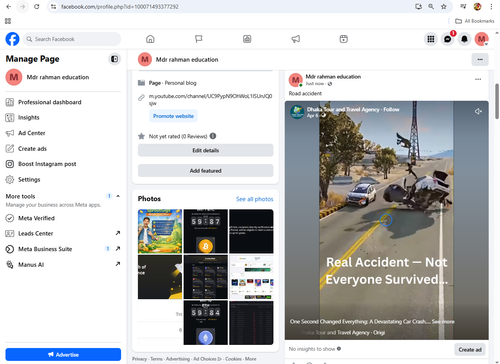Open Manus AI external link arrow
500x364 pixels.
click(x=118, y=264)
